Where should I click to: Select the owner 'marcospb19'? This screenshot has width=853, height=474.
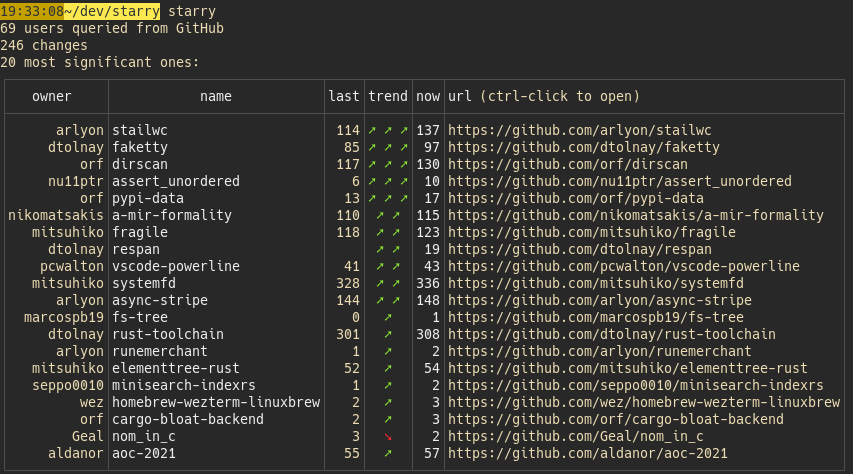(x=64, y=317)
